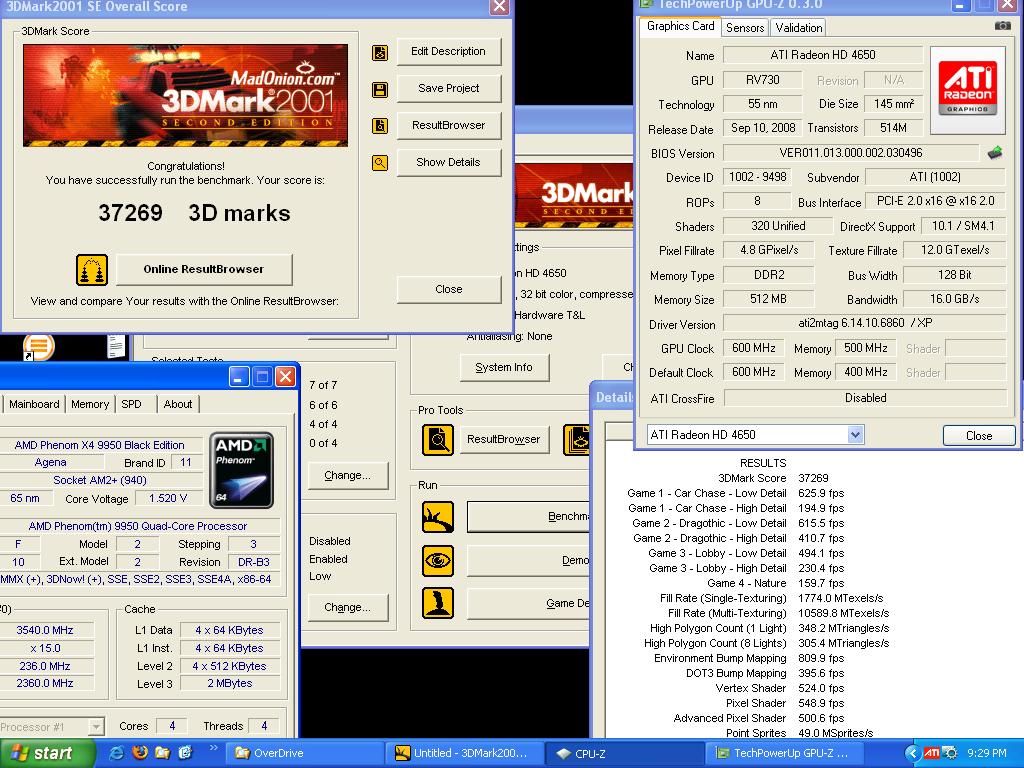Switch to the GPU-Z Sensors tab
The width and height of the screenshot is (1024, 768).
[x=745, y=27]
